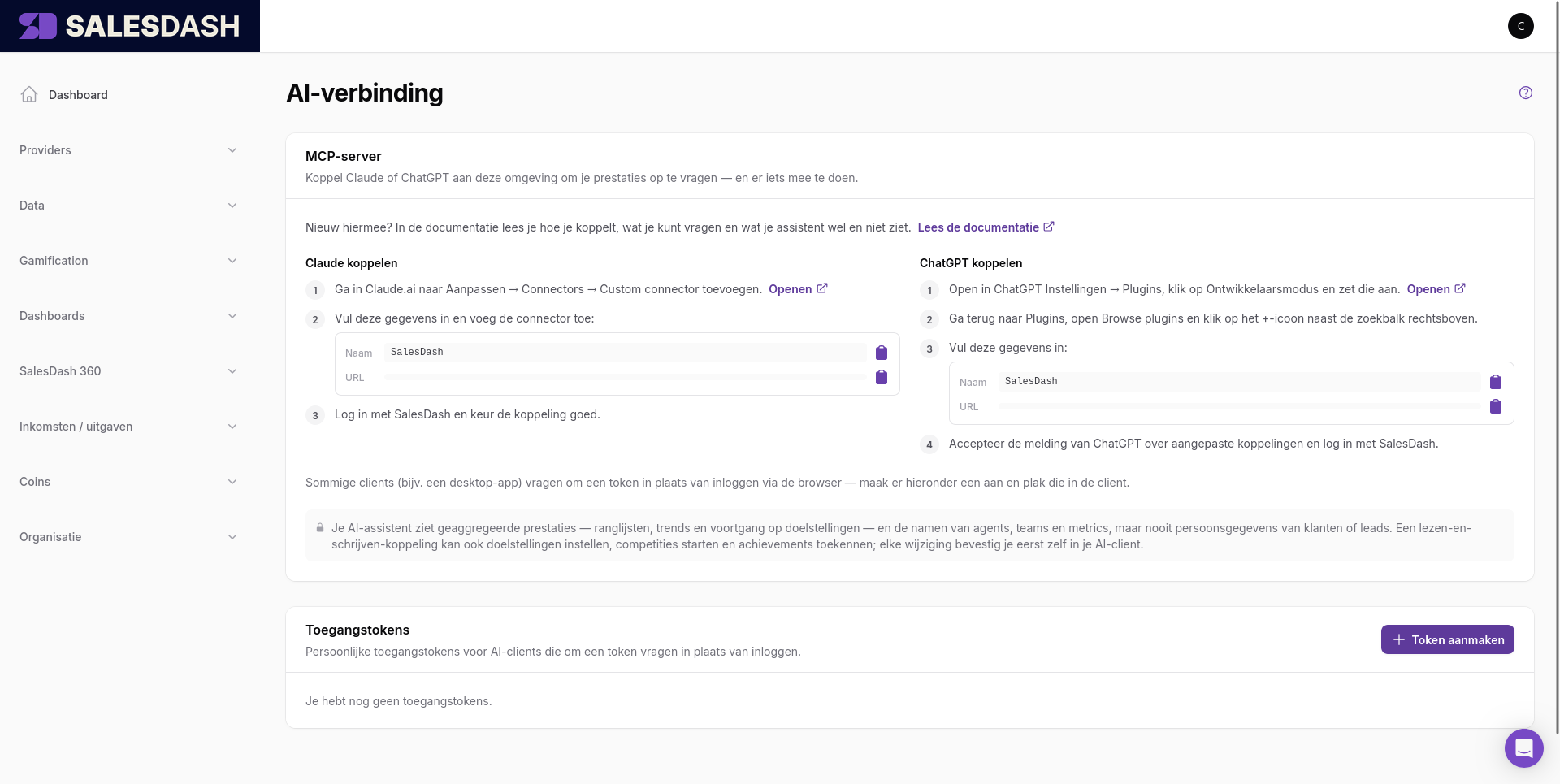Open the chat support widget
Screen dimensions: 1560x784
point(1524,747)
